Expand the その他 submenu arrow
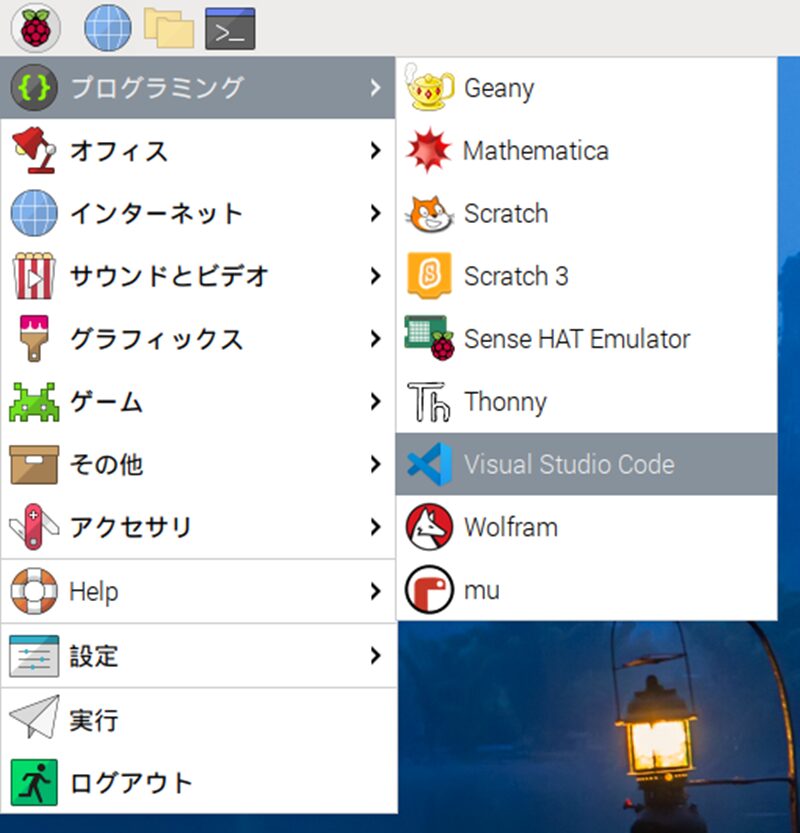The width and height of the screenshot is (800, 833). tap(376, 464)
